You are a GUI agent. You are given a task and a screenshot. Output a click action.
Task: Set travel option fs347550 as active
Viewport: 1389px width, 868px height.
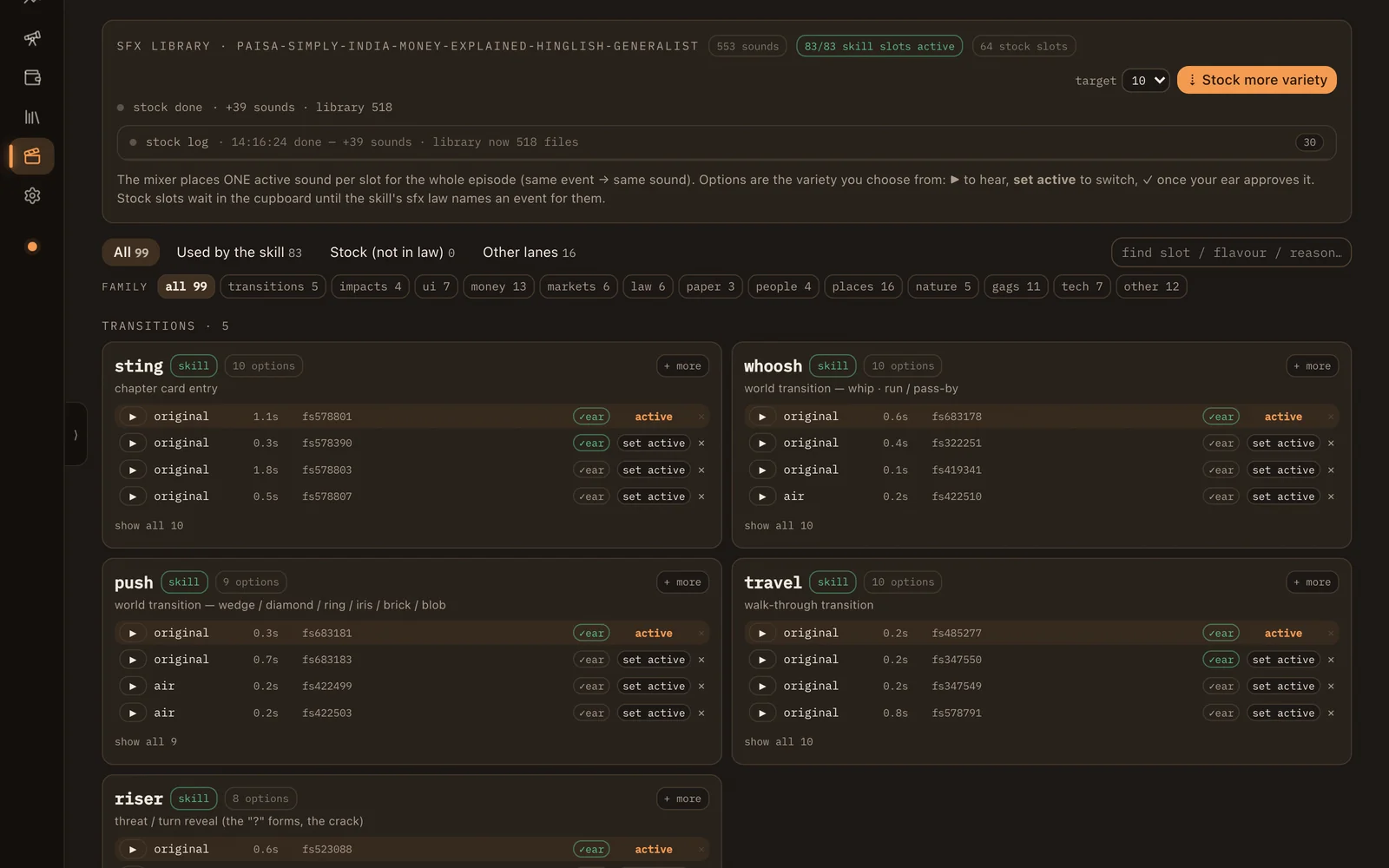coord(1283,660)
